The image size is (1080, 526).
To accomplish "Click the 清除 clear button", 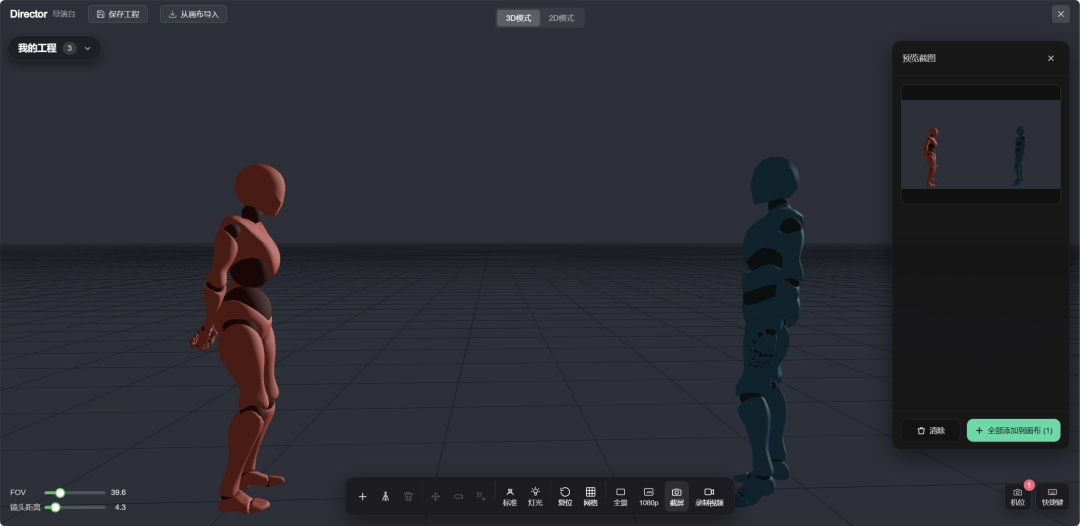I will coord(931,430).
